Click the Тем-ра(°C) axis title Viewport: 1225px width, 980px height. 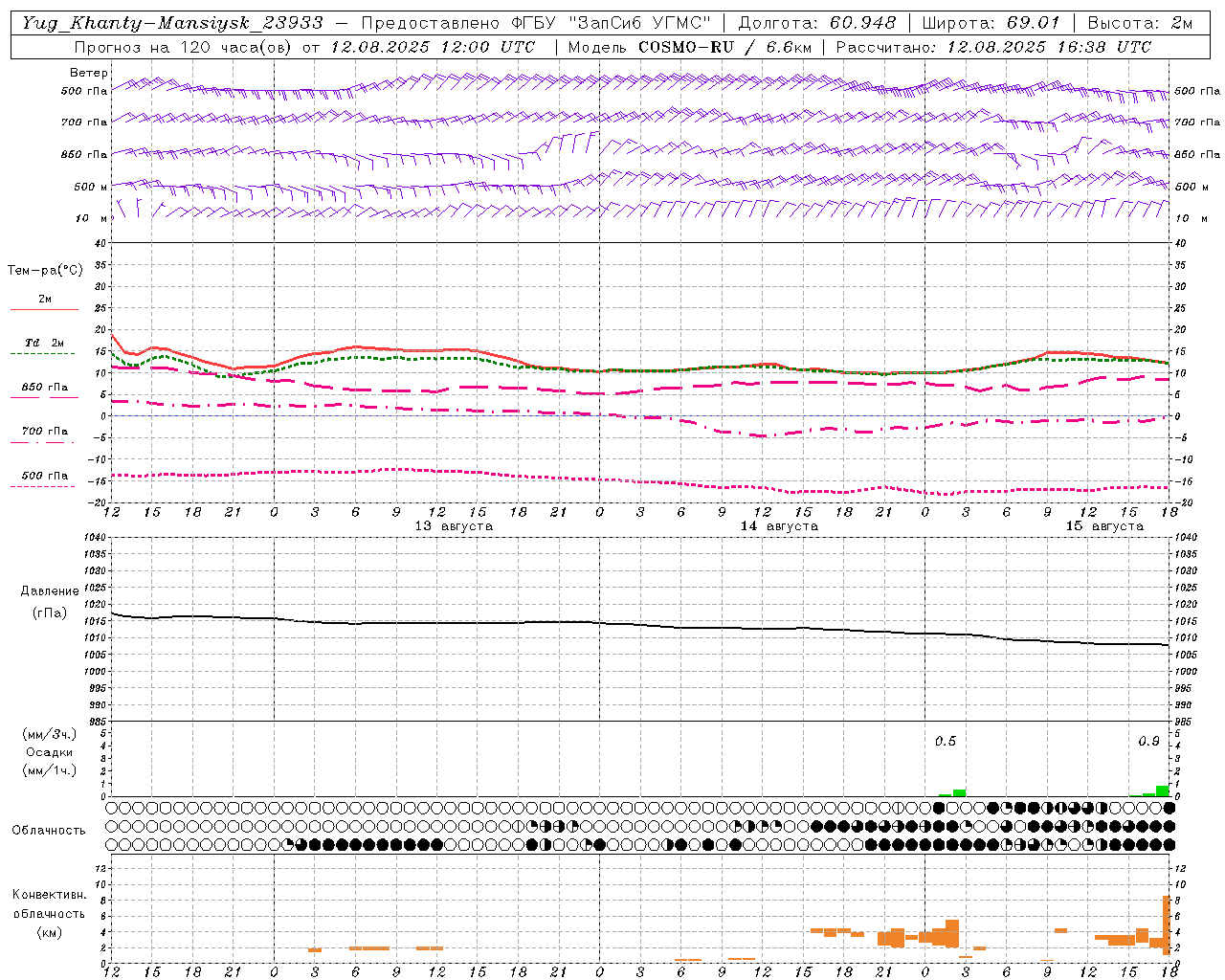(45, 271)
